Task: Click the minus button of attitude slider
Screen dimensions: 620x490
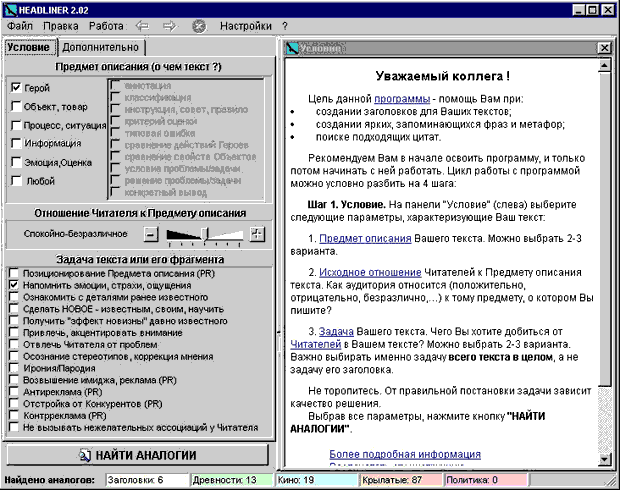Action: [x=150, y=234]
